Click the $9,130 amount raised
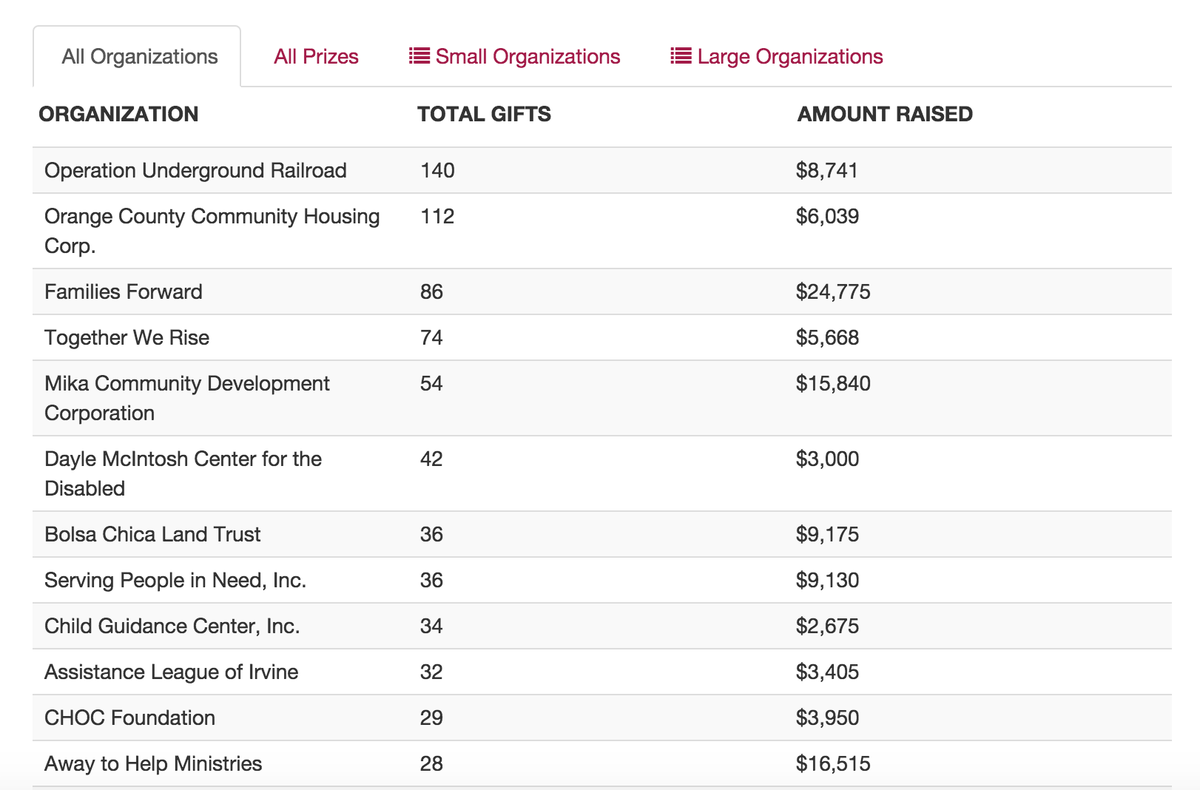Image resolution: width=1200 pixels, height=790 pixels. coord(827,580)
